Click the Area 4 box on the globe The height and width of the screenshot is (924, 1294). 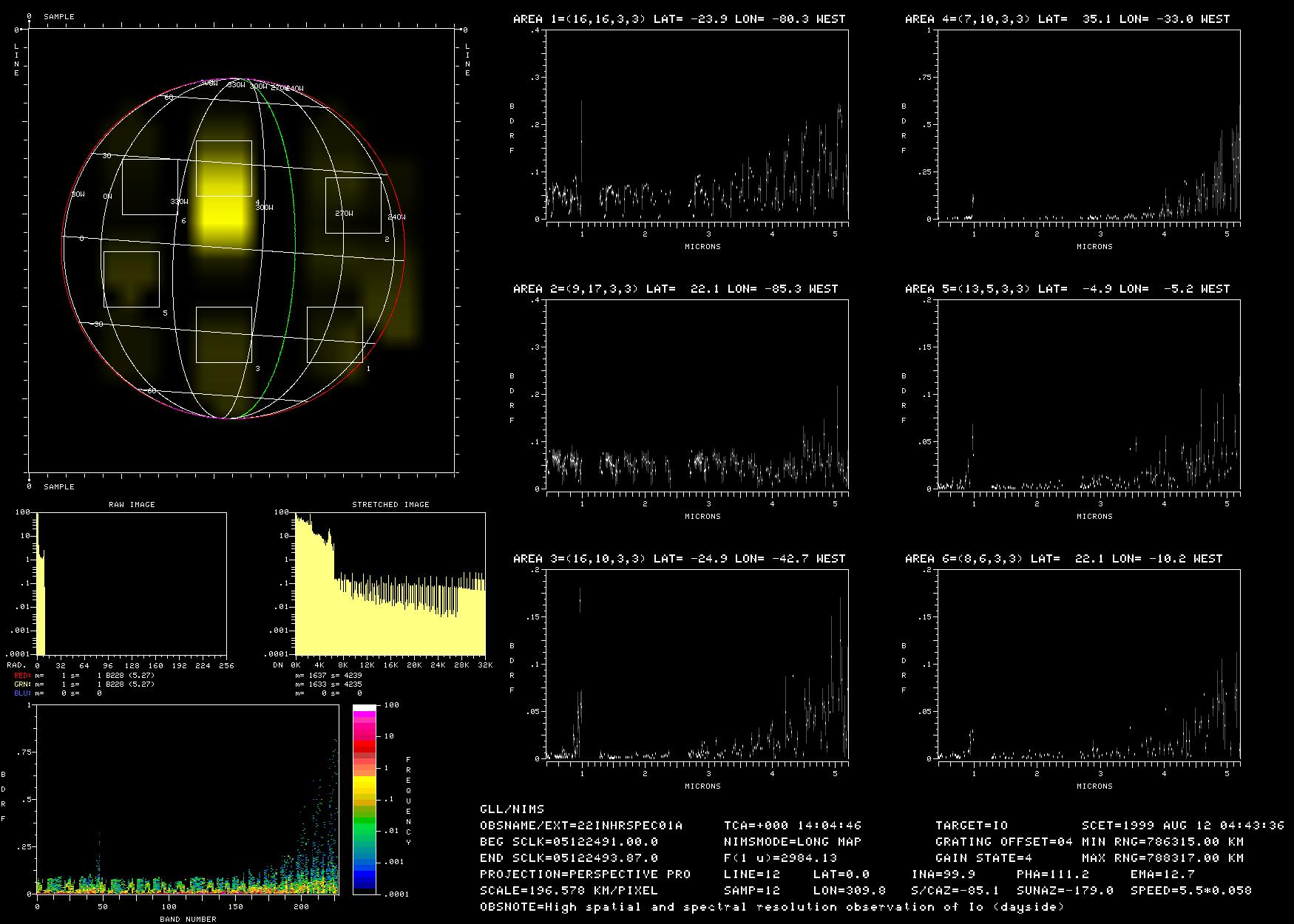click(223, 169)
